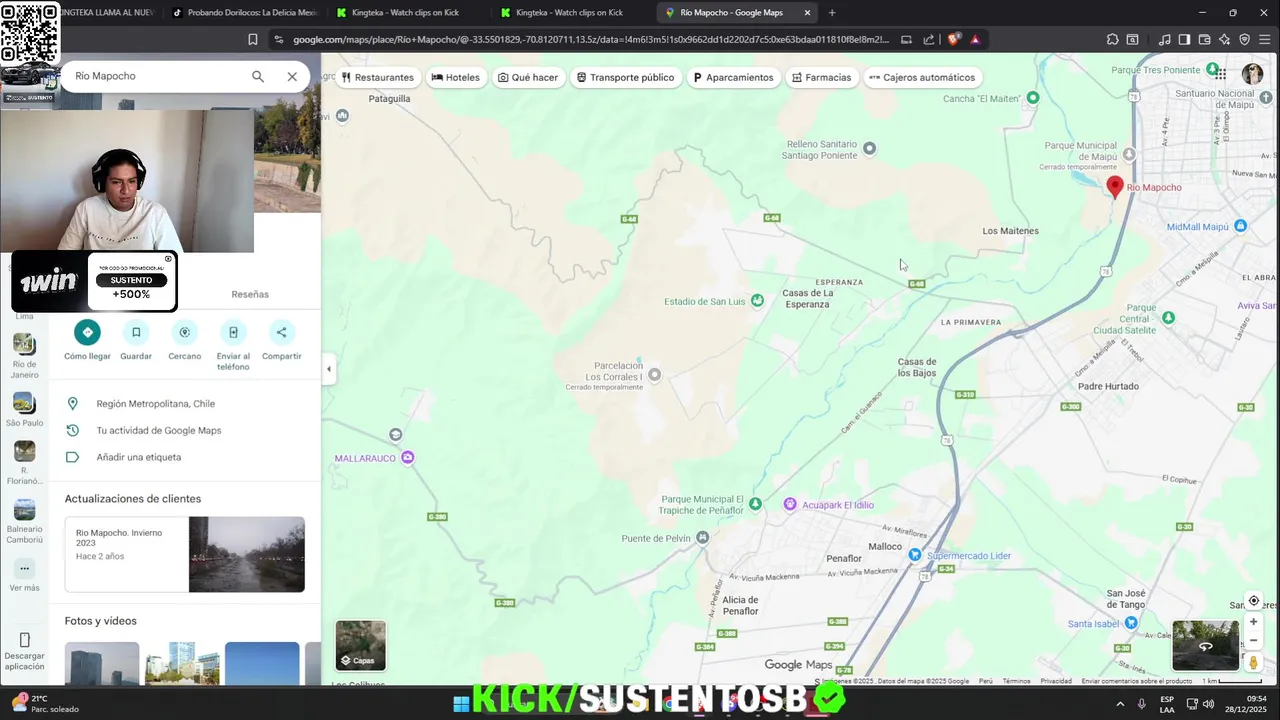Show your location with the target icon
Screen dimensions: 1280x720
1253,601
